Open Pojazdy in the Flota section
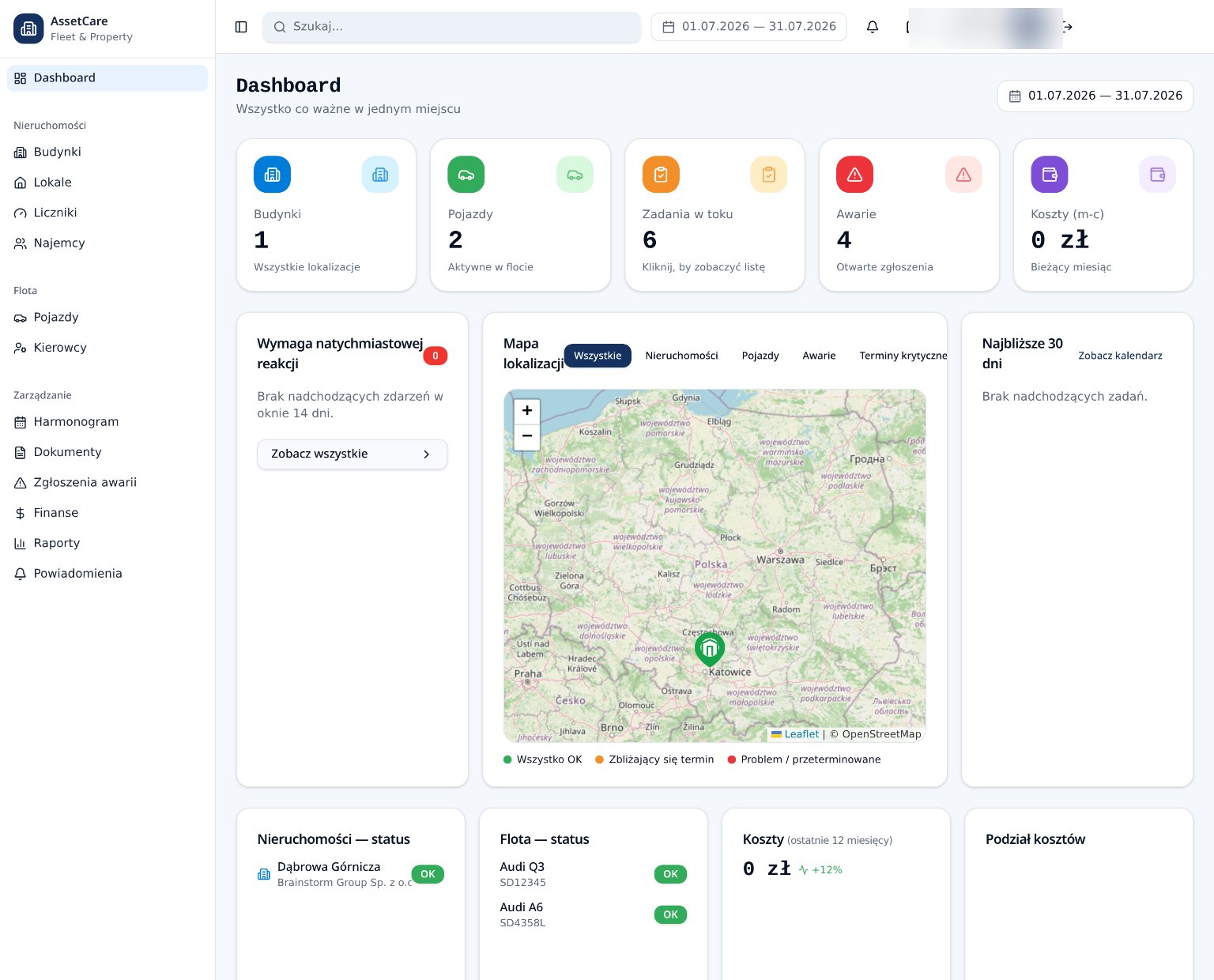This screenshot has height=980, width=1214. [x=107, y=317]
